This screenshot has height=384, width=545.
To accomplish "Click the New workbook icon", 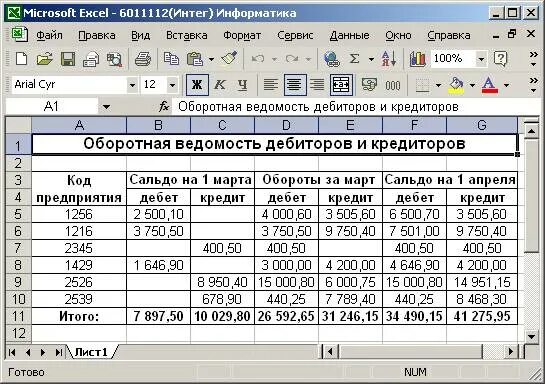I will pos(22,59).
